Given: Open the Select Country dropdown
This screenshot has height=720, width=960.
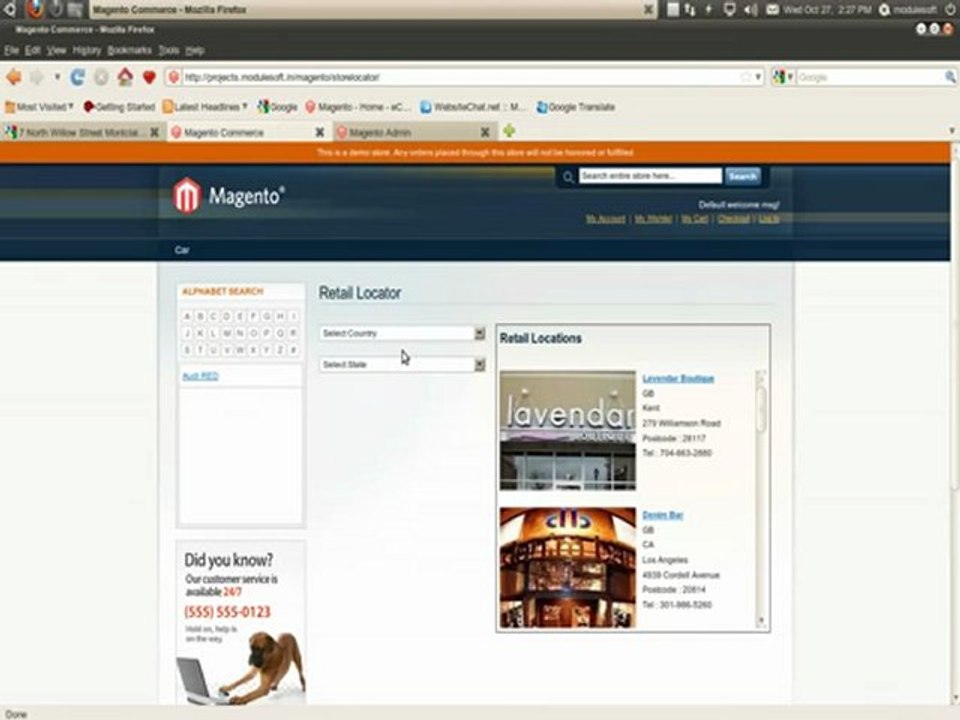Looking at the screenshot, I should click(402, 333).
